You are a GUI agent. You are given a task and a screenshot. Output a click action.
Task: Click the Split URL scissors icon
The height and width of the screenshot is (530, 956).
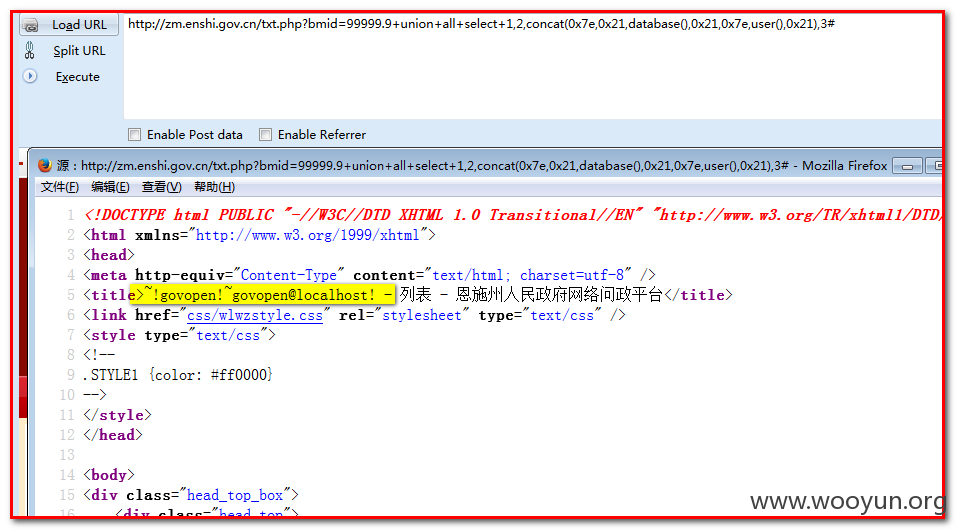(29, 51)
